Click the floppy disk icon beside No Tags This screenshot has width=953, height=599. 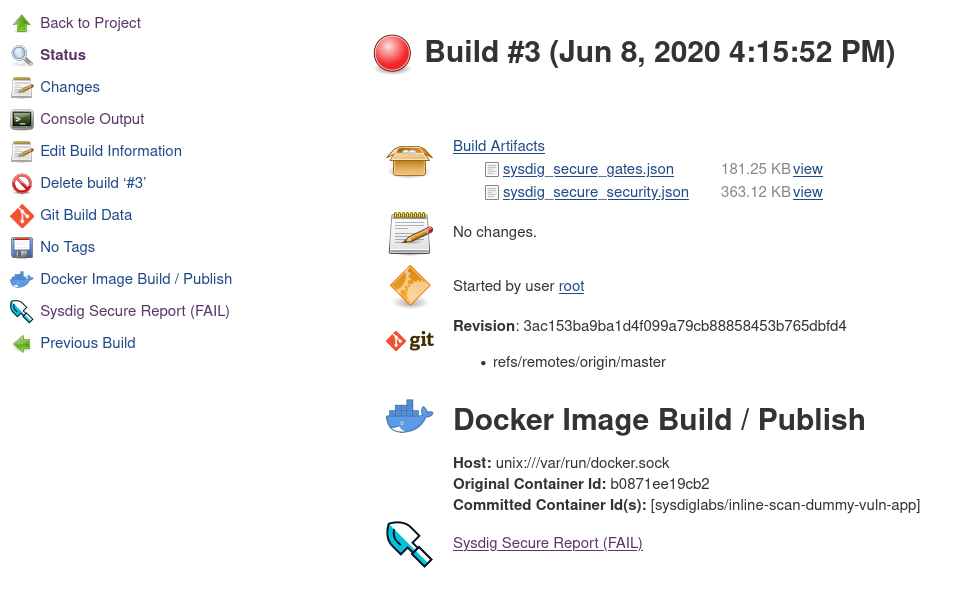[21, 247]
